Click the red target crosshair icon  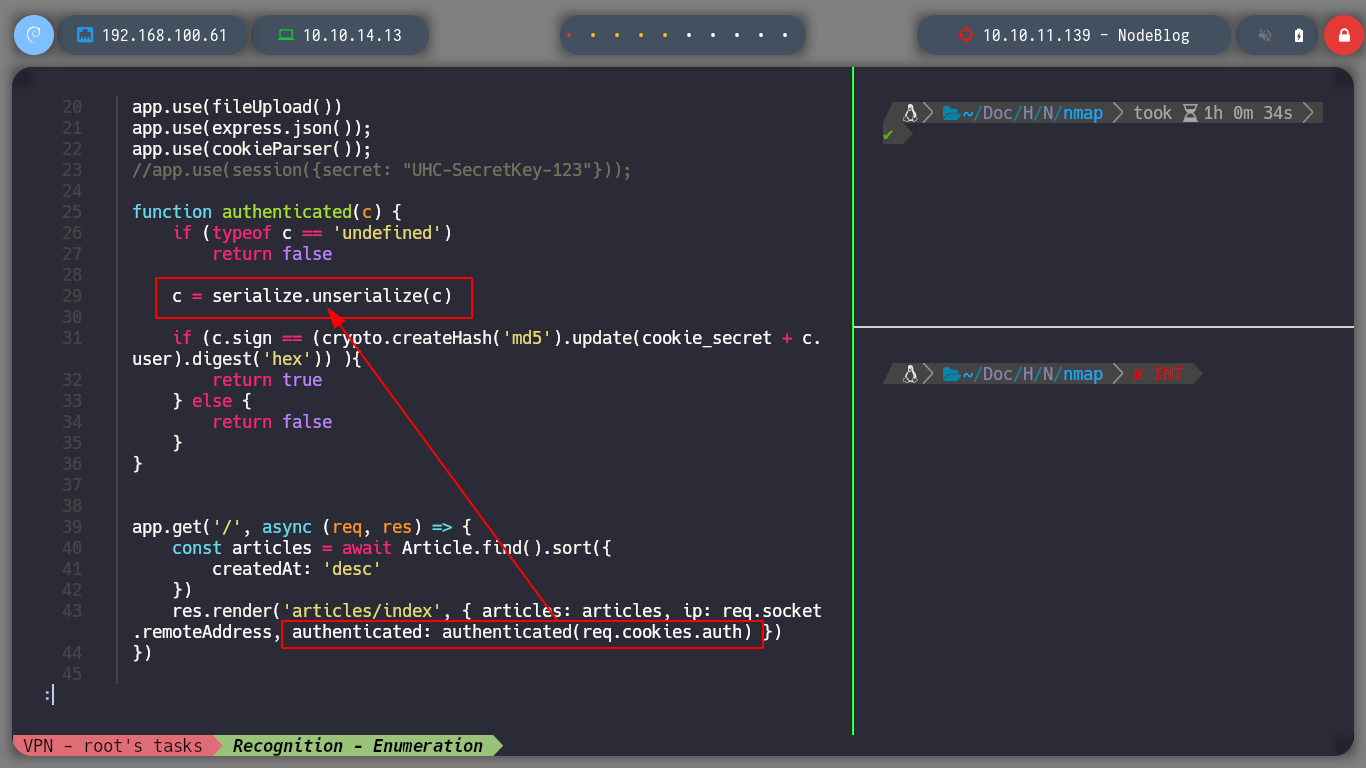(x=965, y=35)
